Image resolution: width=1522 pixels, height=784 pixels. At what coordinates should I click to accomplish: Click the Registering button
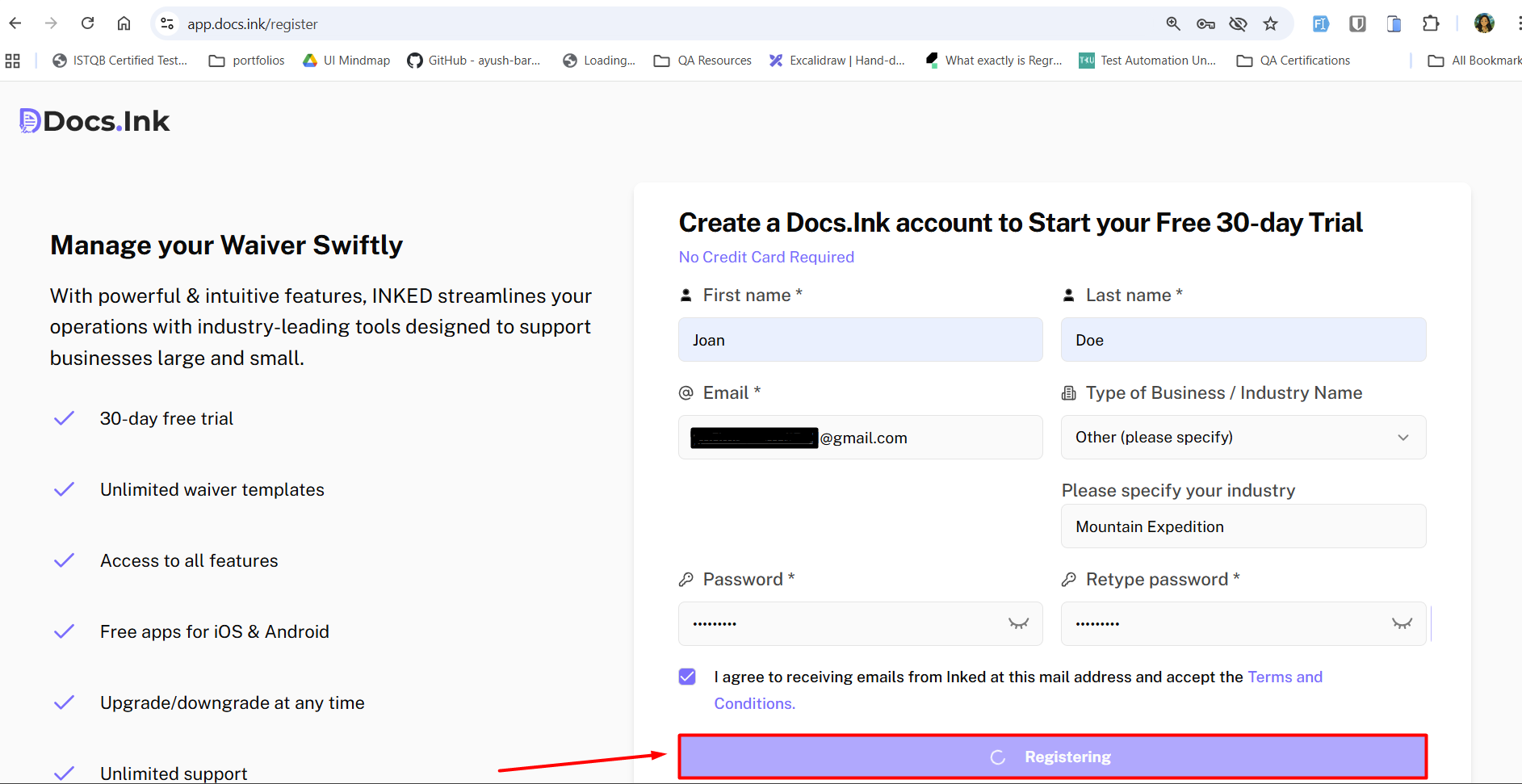point(1052,757)
